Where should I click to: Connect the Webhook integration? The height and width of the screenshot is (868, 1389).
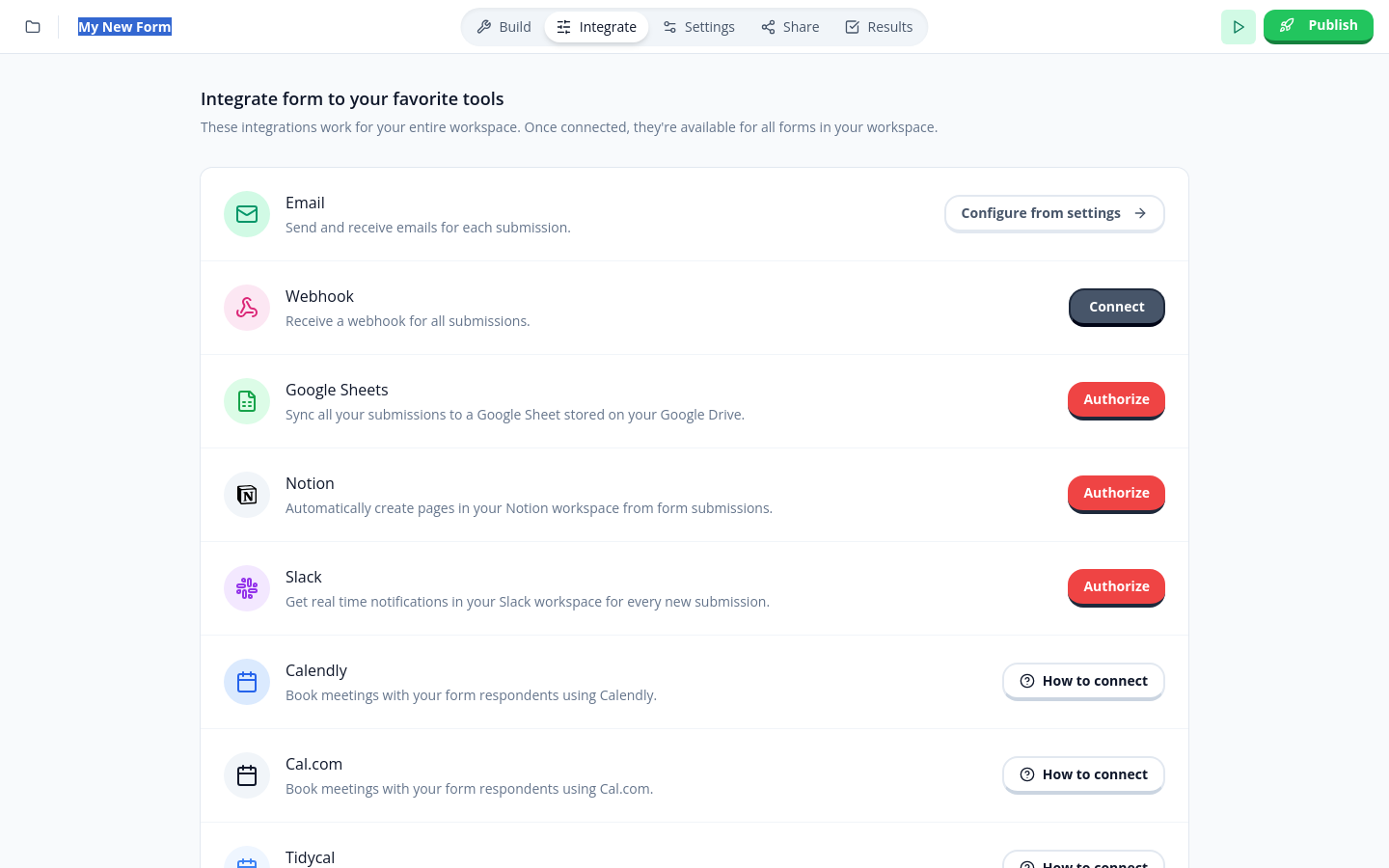1117,307
